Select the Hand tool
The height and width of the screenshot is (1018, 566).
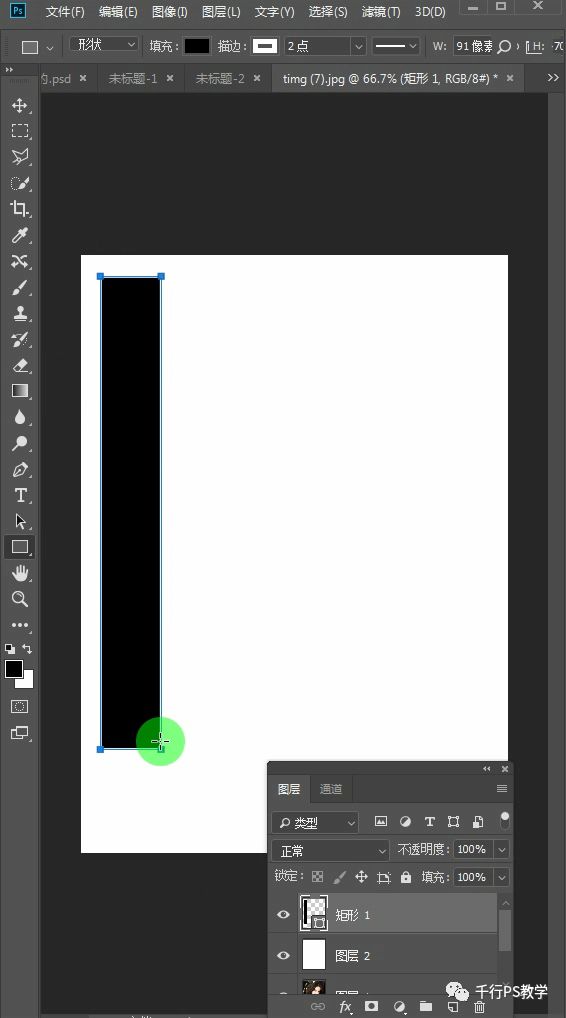click(x=19, y=573)
